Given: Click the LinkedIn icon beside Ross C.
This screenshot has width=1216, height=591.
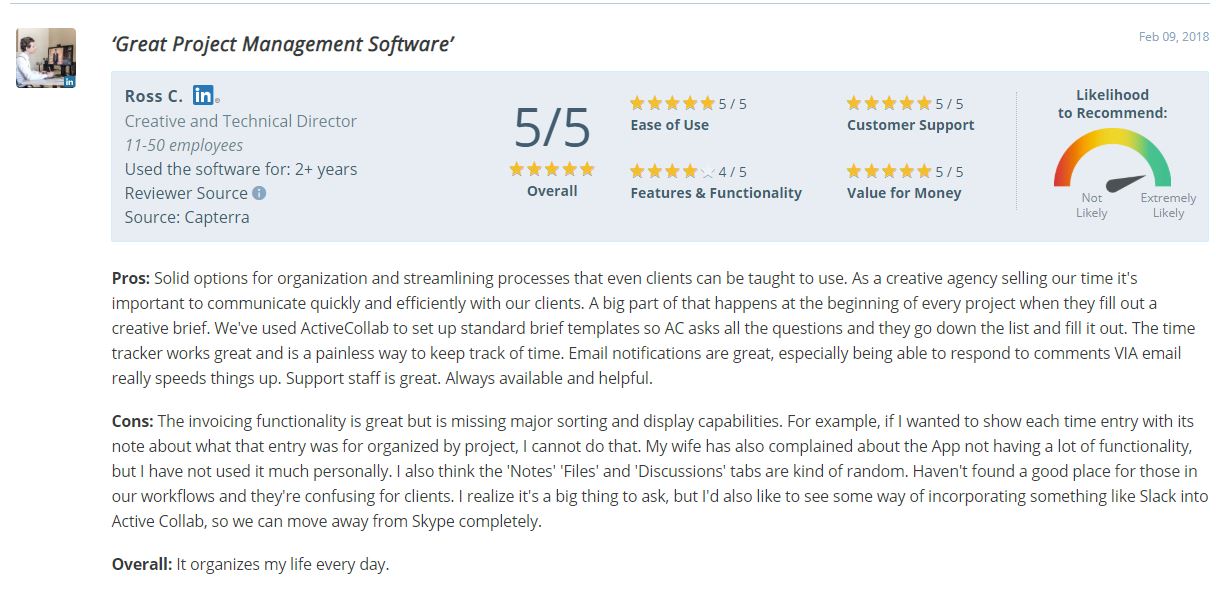Looking at the screenshot, I should (x=203, y=96).
